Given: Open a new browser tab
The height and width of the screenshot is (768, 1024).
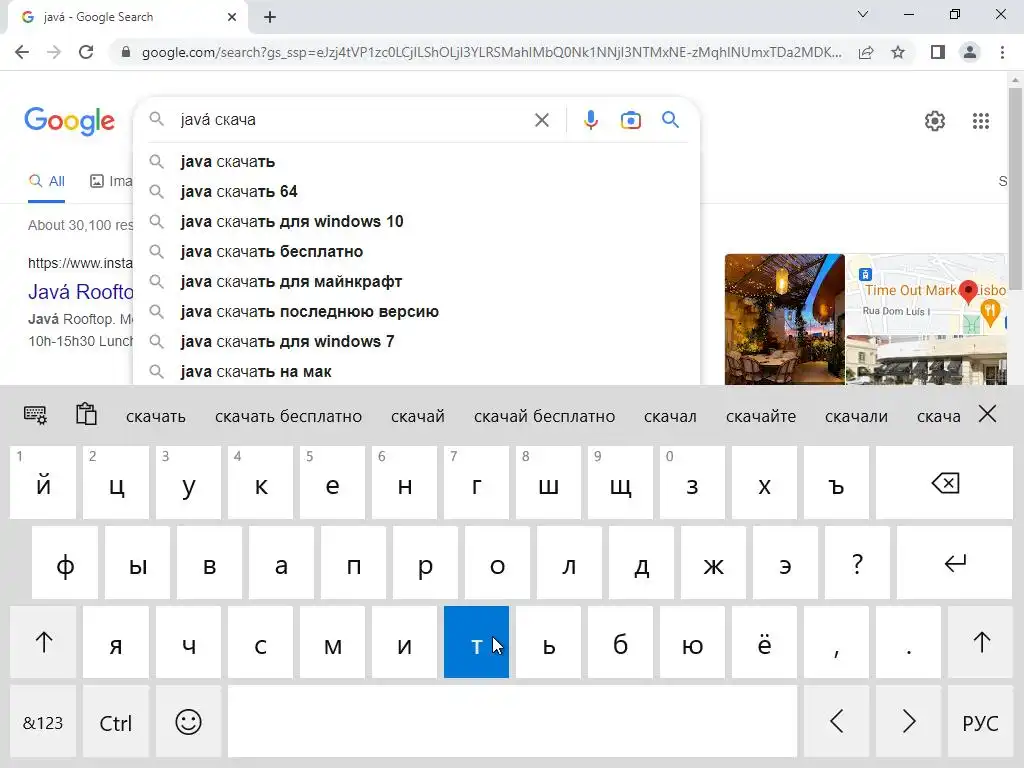Looking at the screenshot, I should point(270,17).
